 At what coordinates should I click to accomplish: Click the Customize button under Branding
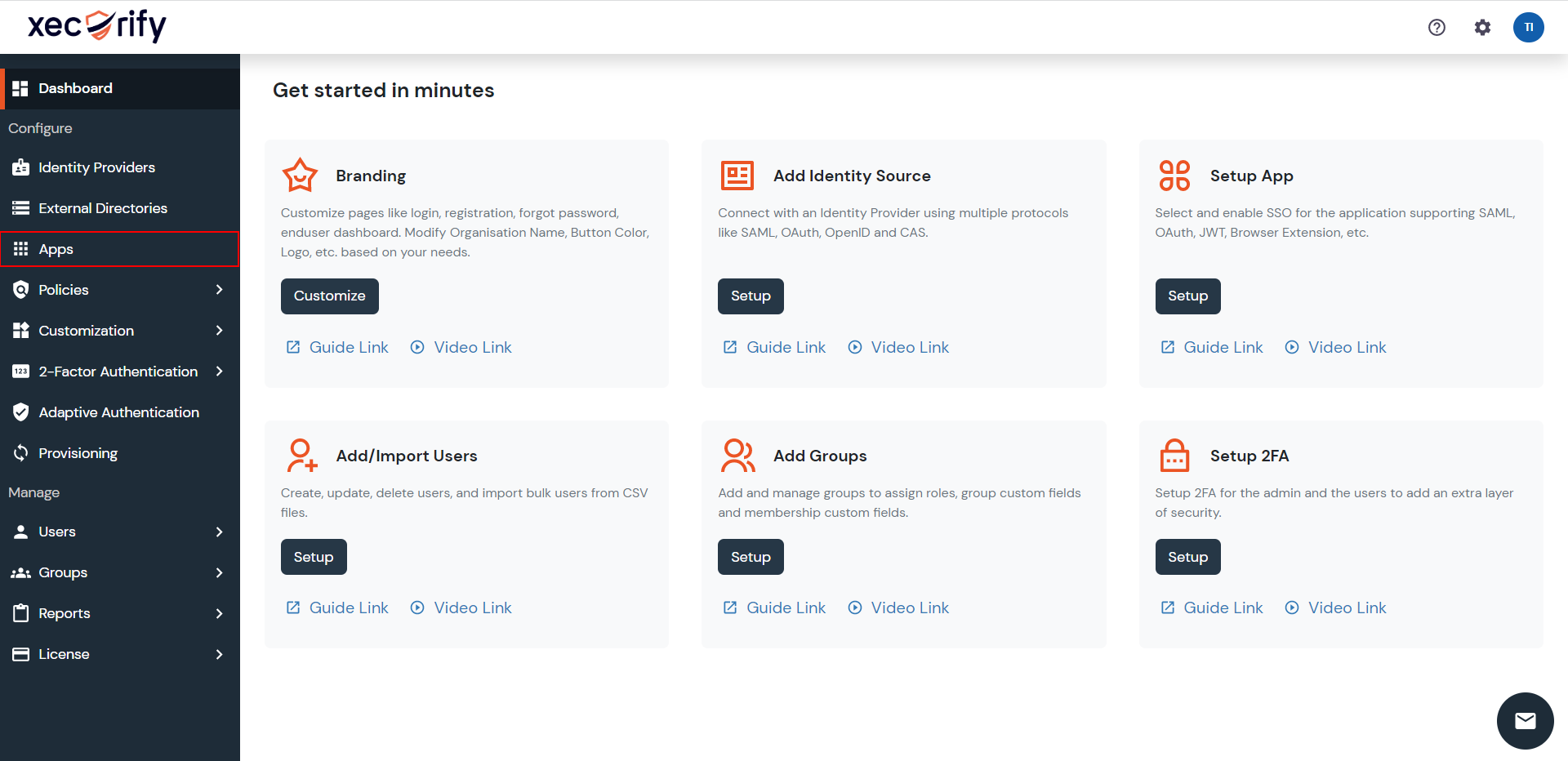329,296
